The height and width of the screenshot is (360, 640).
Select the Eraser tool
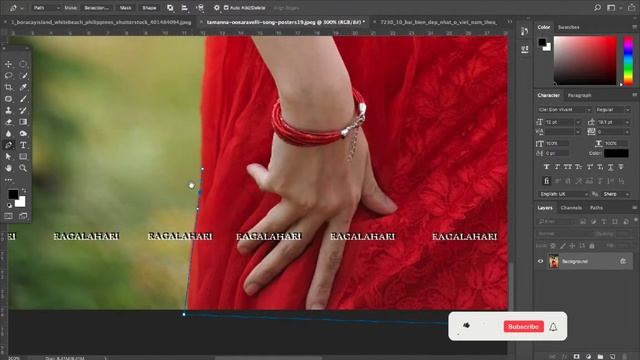8,122
